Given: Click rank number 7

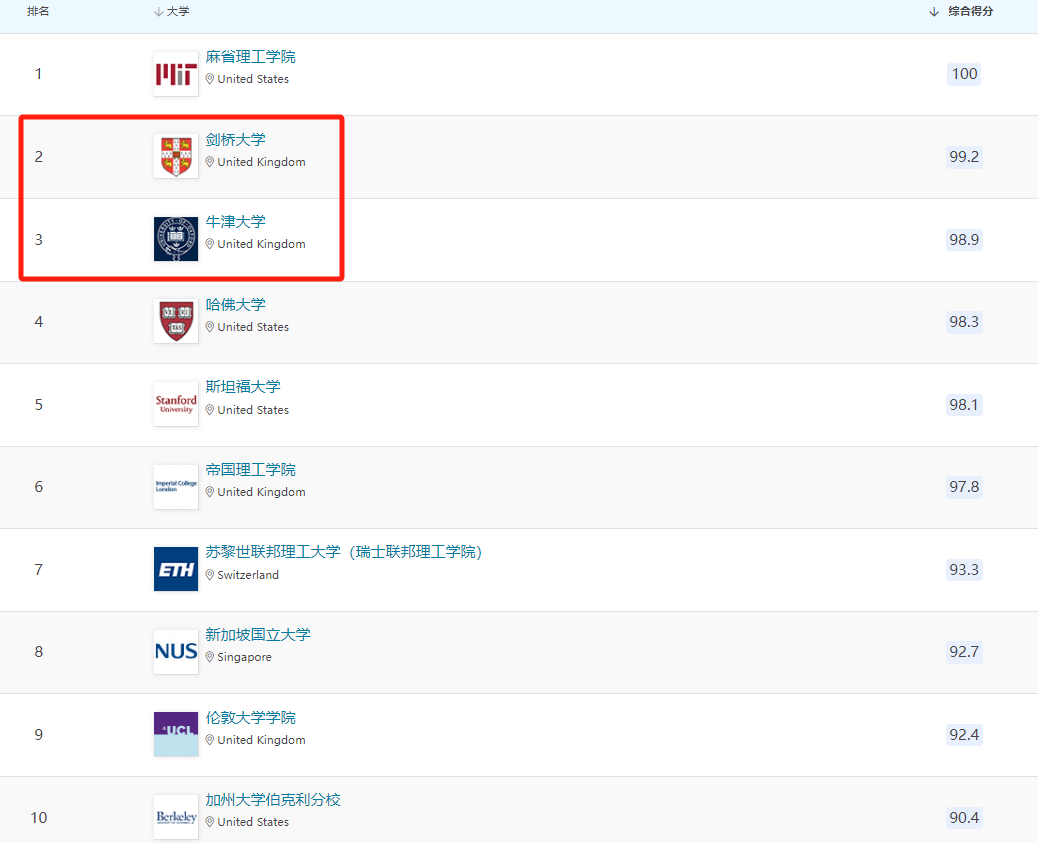Looking at the screenshot, I should pos(38,570).
